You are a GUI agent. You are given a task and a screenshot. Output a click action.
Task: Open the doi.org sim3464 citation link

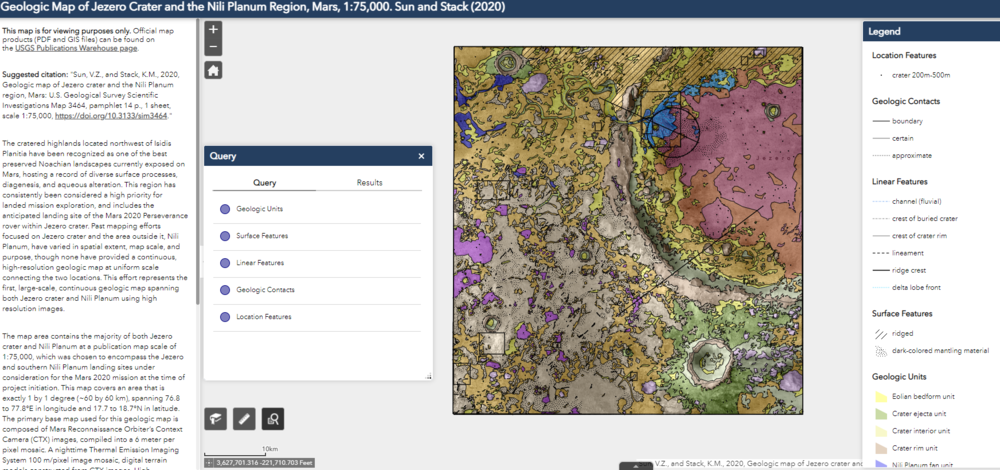pos(111,116)
